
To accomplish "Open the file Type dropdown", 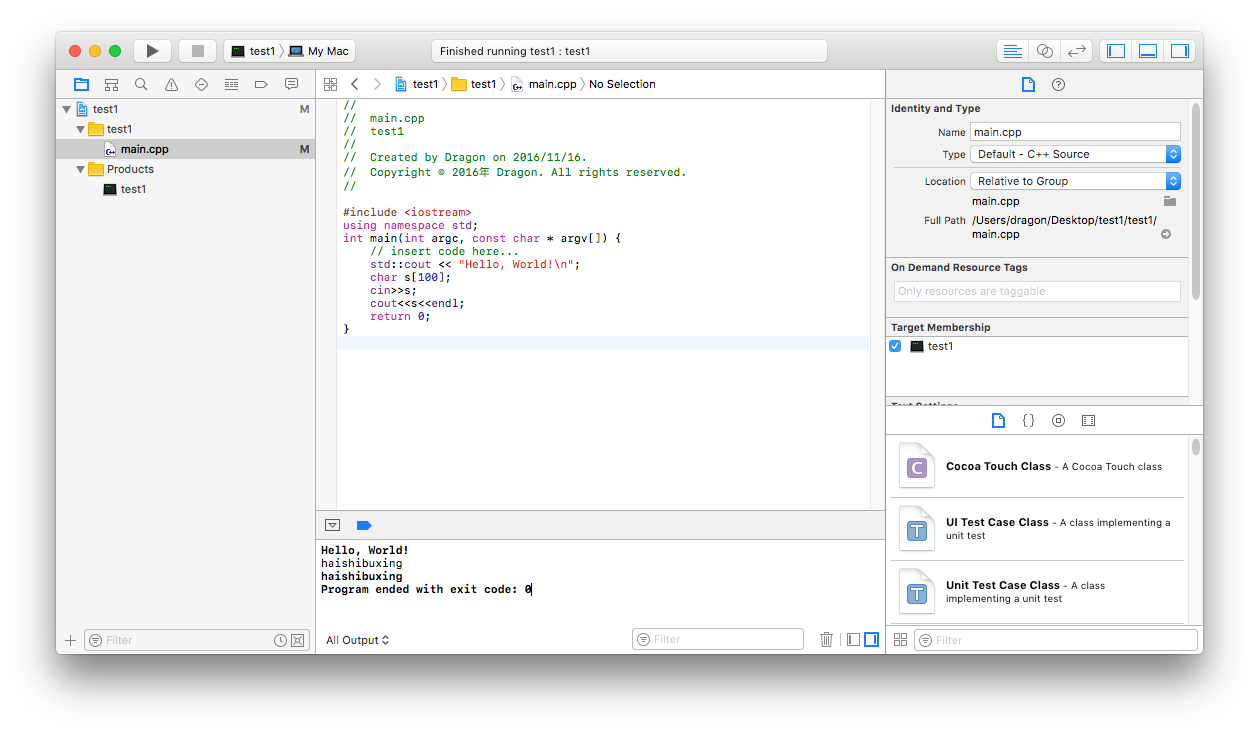I will 1075,154.
